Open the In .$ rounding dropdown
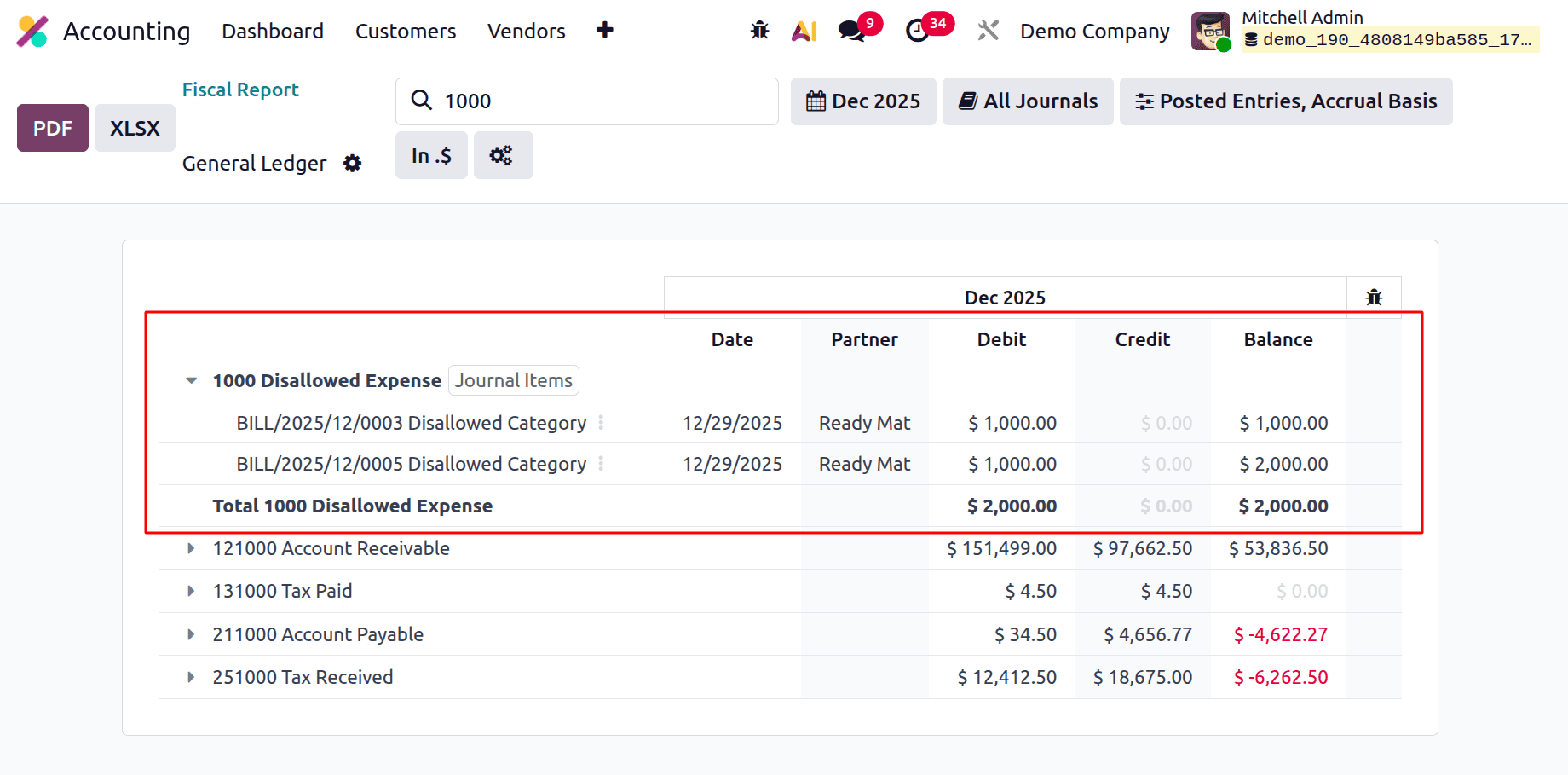The height and width of the screenshot is (775, 1568). [x=431, y=155]
